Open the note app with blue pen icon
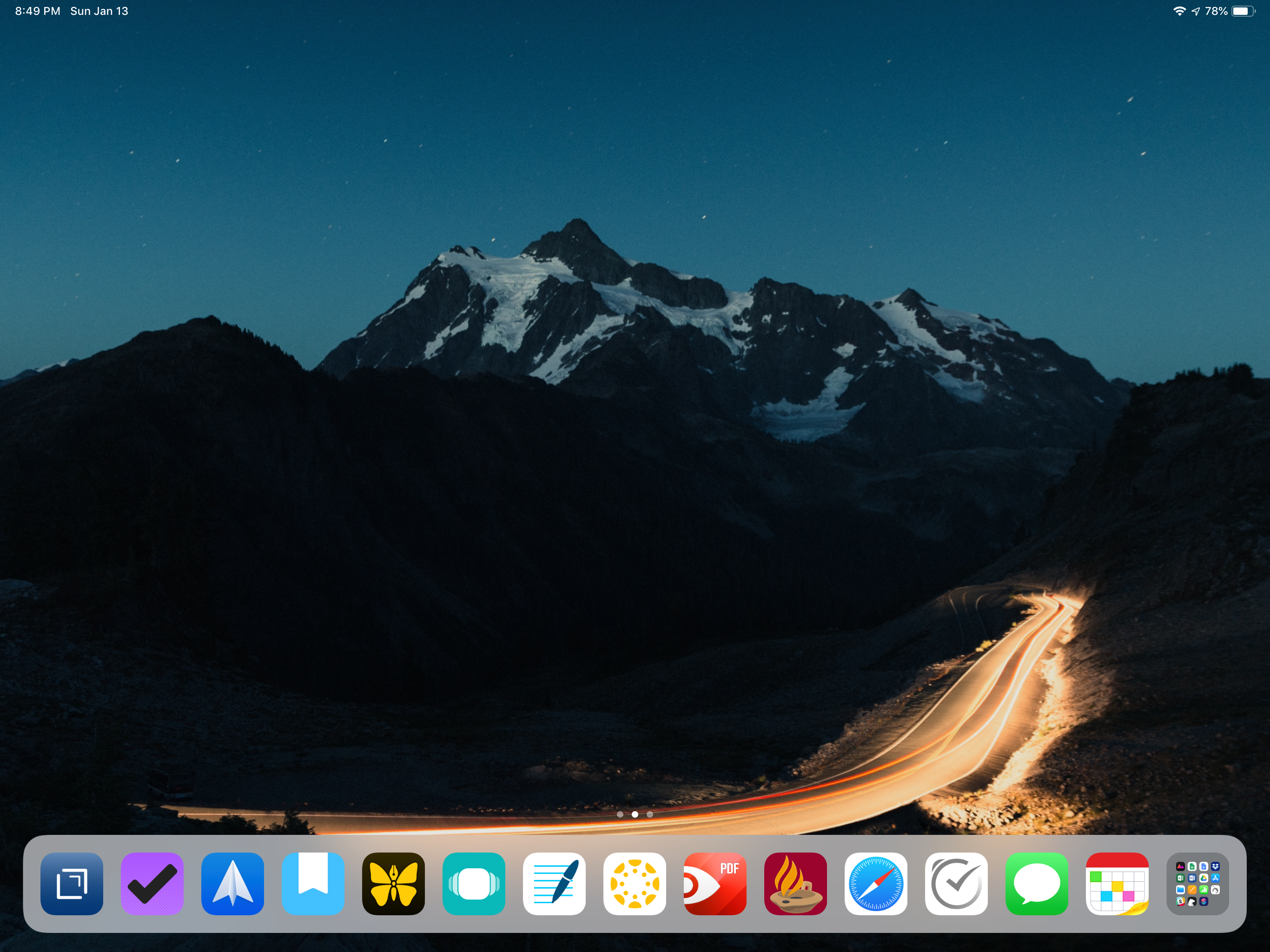This screenshot has width=1270, height=952. pyautogui.click(x=554, y=884)
